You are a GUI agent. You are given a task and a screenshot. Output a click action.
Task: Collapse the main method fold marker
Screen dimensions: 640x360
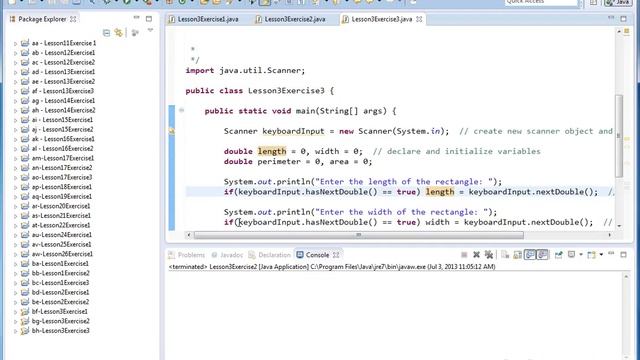click(x=182, y=110)
